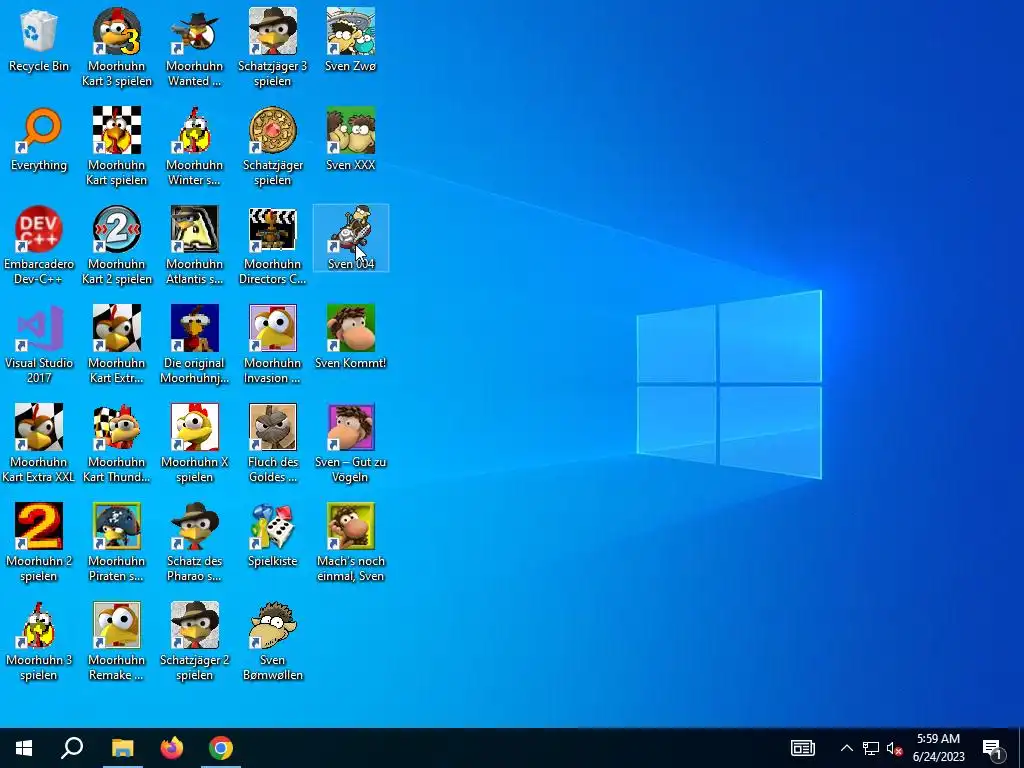Open the notification Action Center
The width and height of the screenshot is (1024, 768).
pyautogui.click(x=992, y=748)
